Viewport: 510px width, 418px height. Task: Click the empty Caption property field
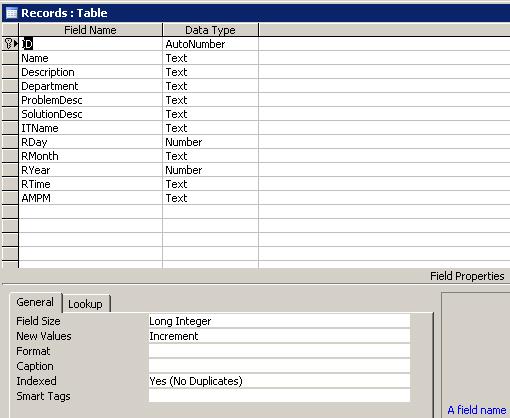pos(279,366)
